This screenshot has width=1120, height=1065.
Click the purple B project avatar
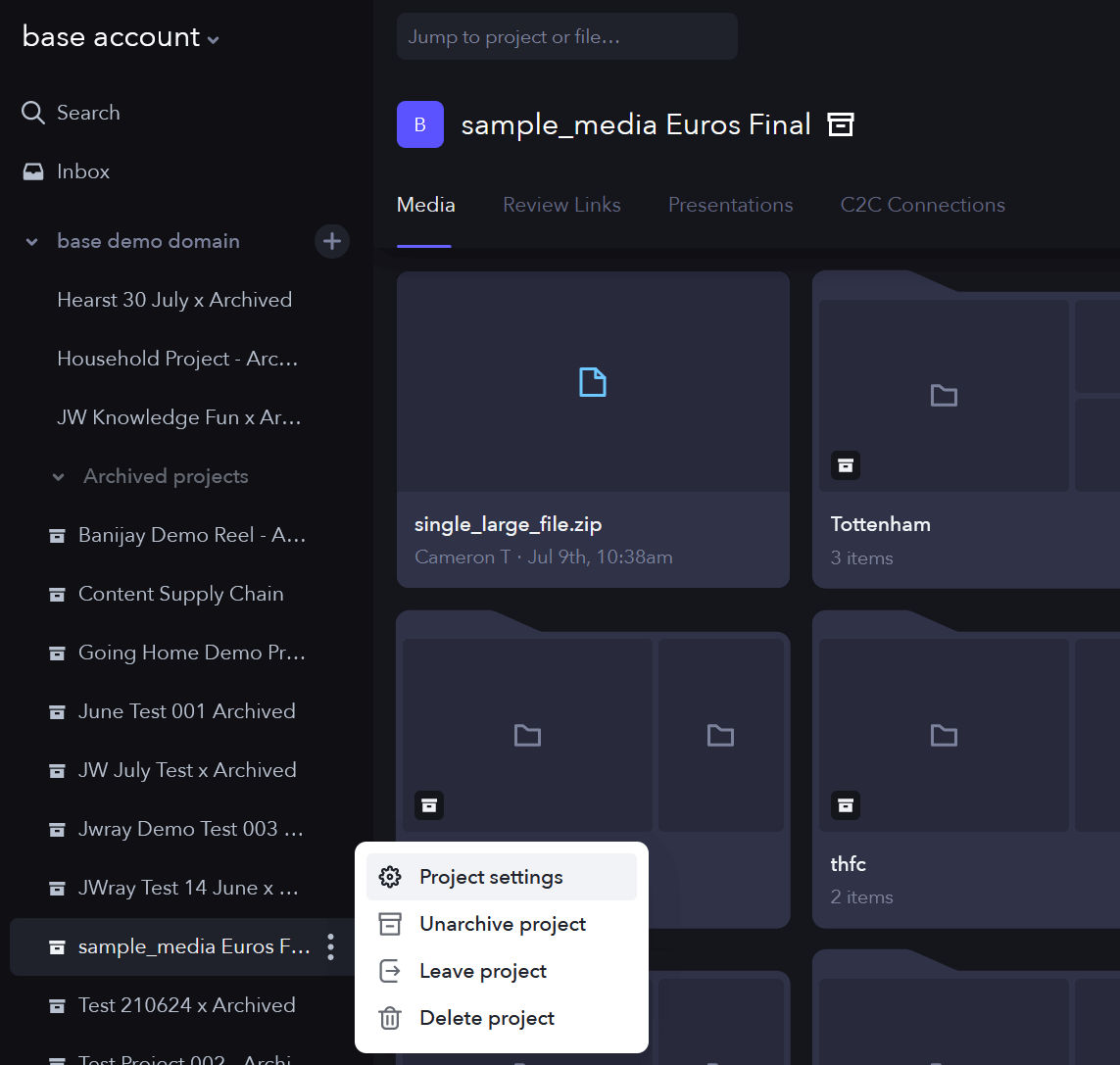pos(420,124)
